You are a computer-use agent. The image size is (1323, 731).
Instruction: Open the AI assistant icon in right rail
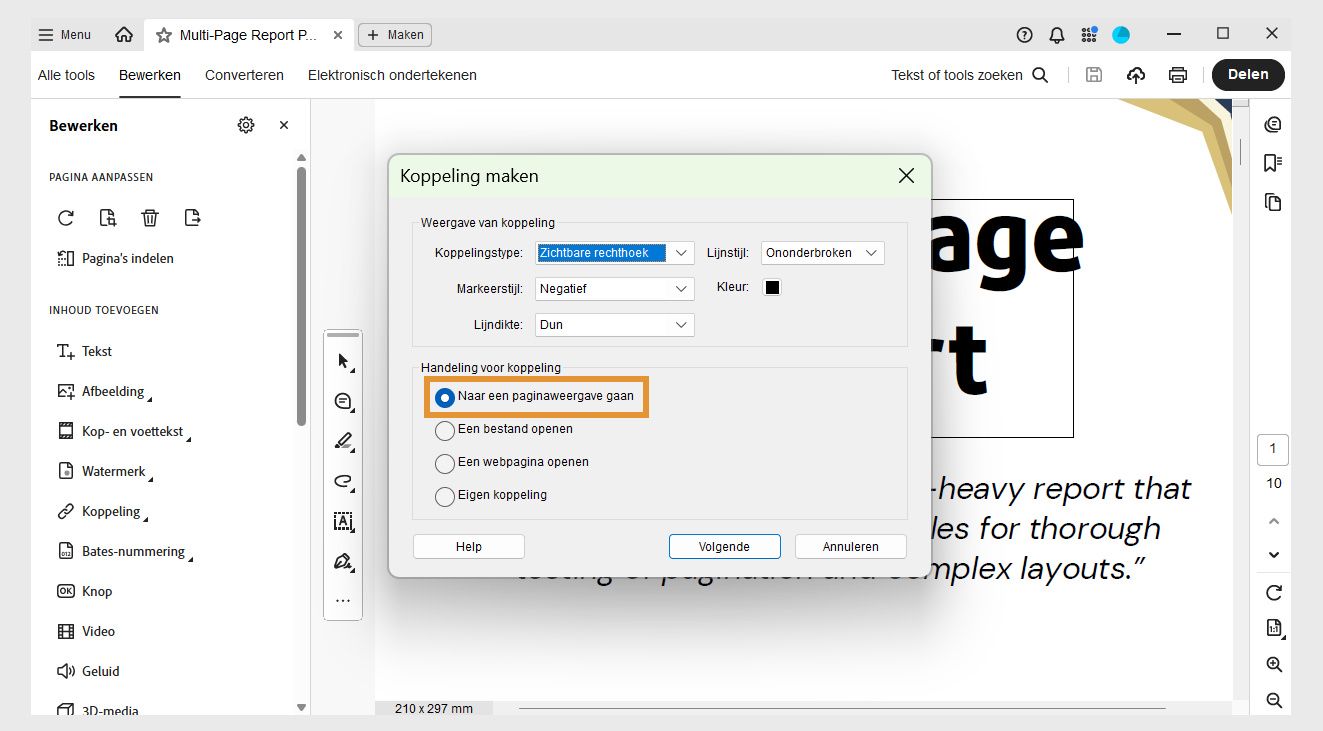(x=1273, y=125)
